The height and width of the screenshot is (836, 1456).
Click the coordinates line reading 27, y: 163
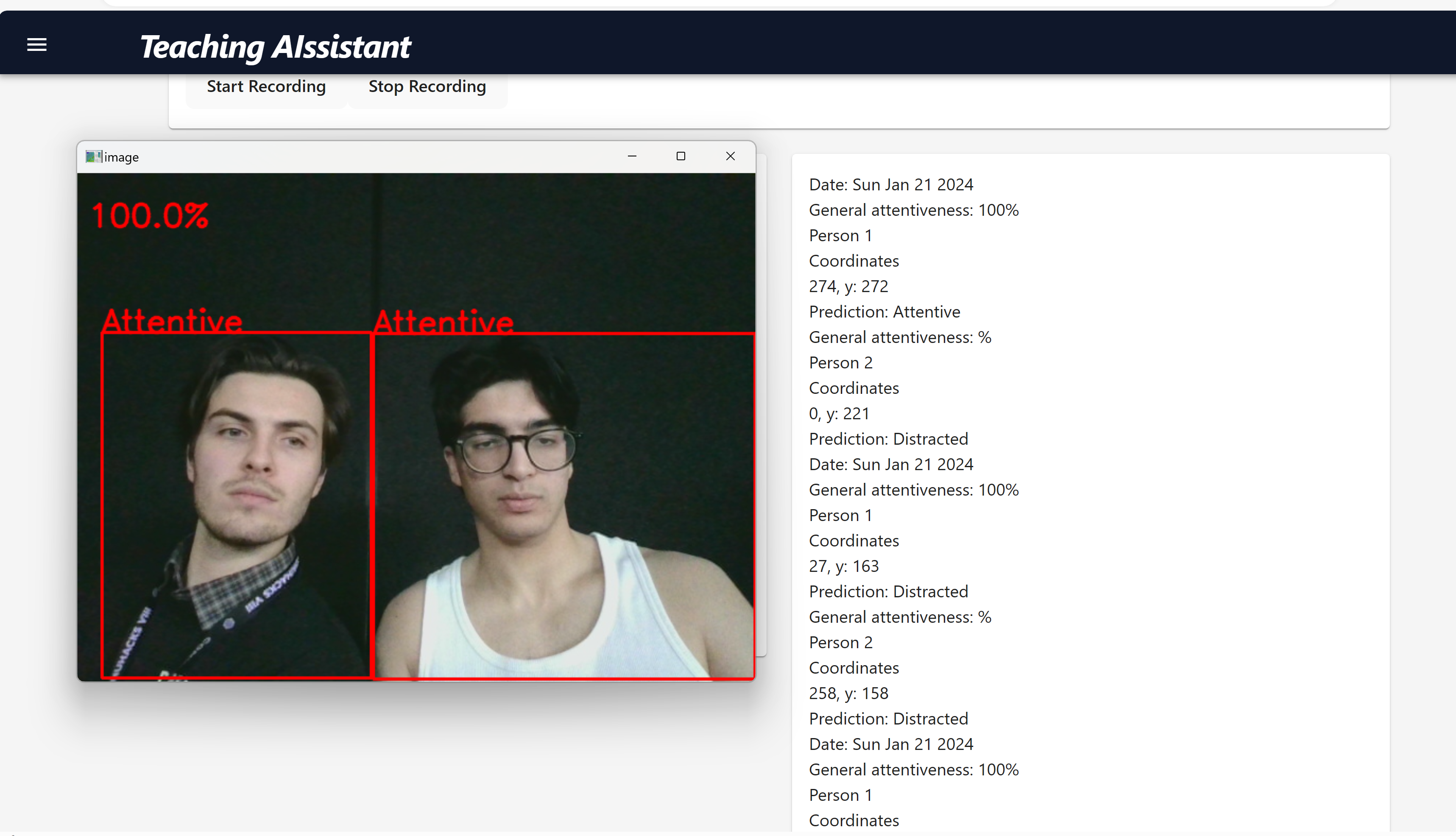[x=843, y=566]
